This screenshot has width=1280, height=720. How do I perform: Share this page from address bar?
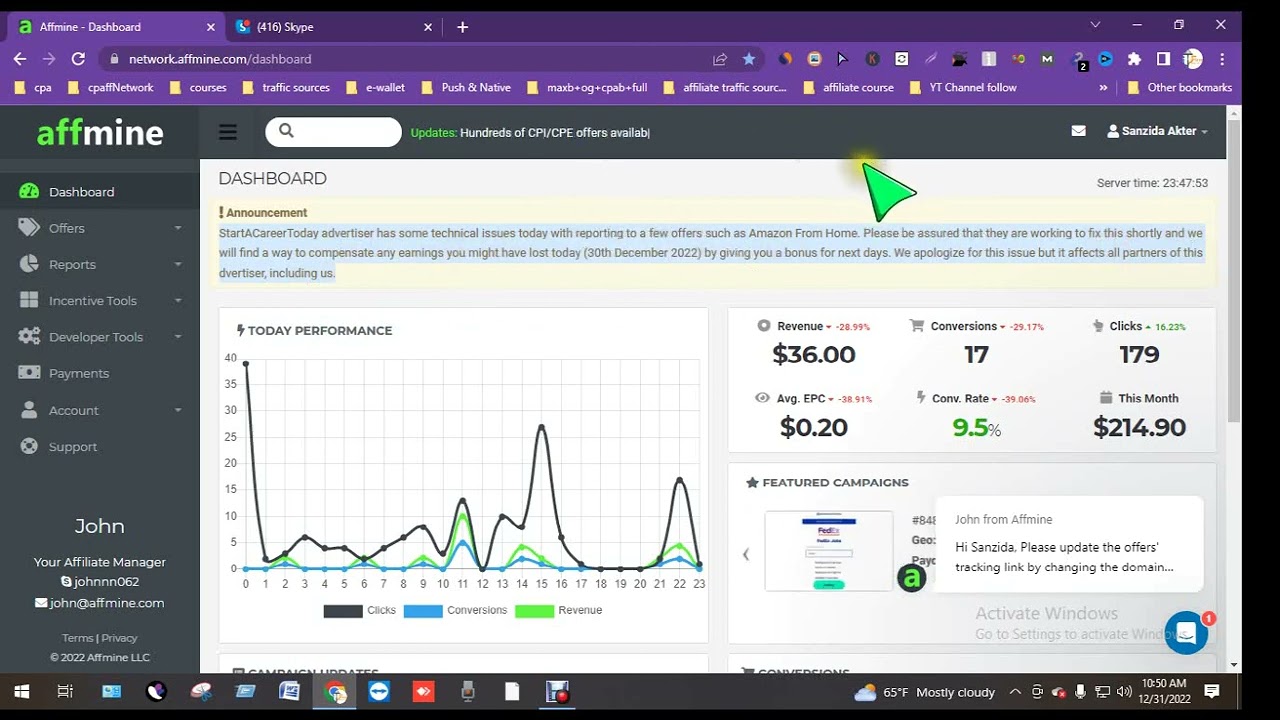click(x=720, y=59)
